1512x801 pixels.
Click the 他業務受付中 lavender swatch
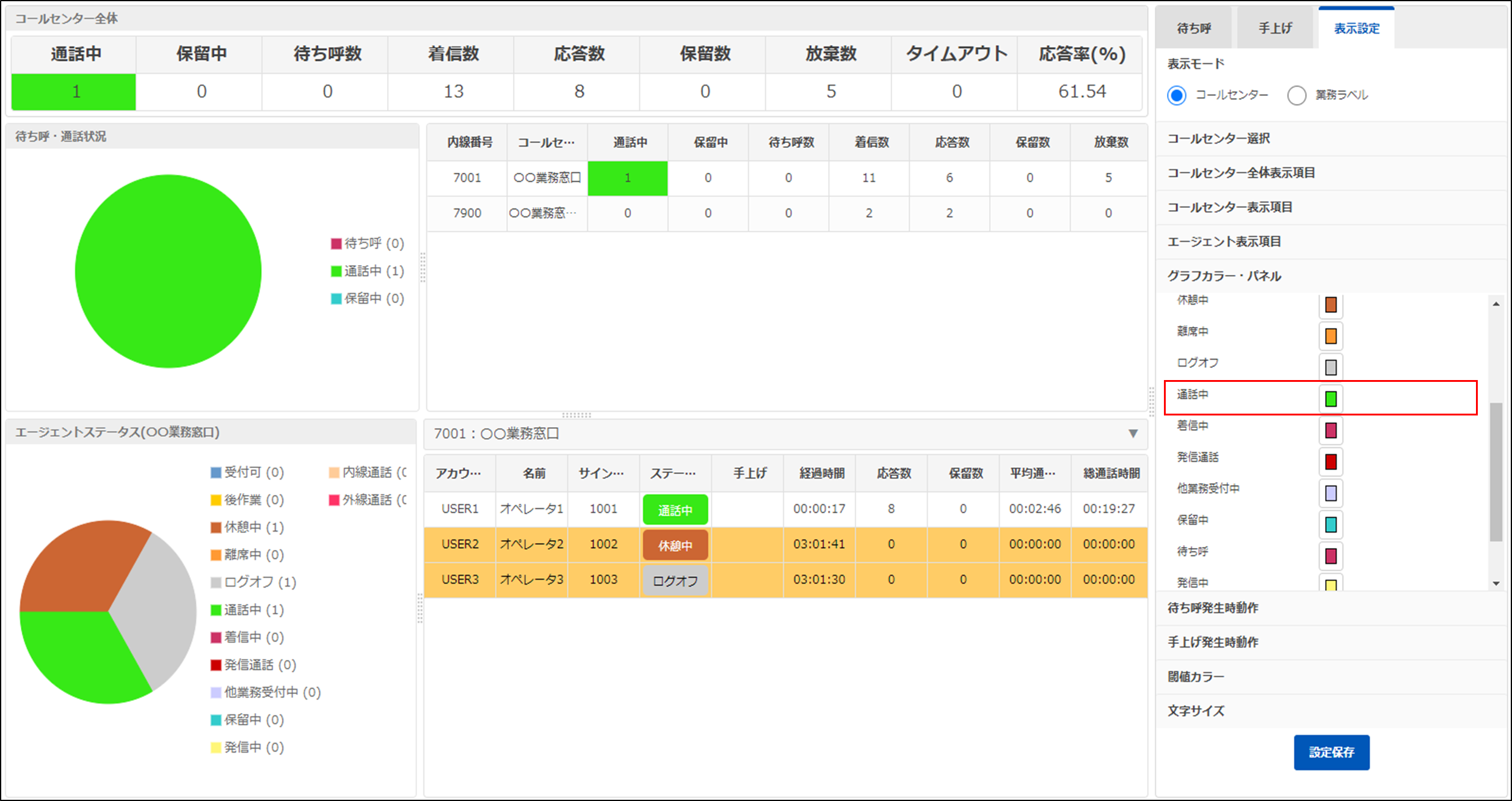[1331, 493]
